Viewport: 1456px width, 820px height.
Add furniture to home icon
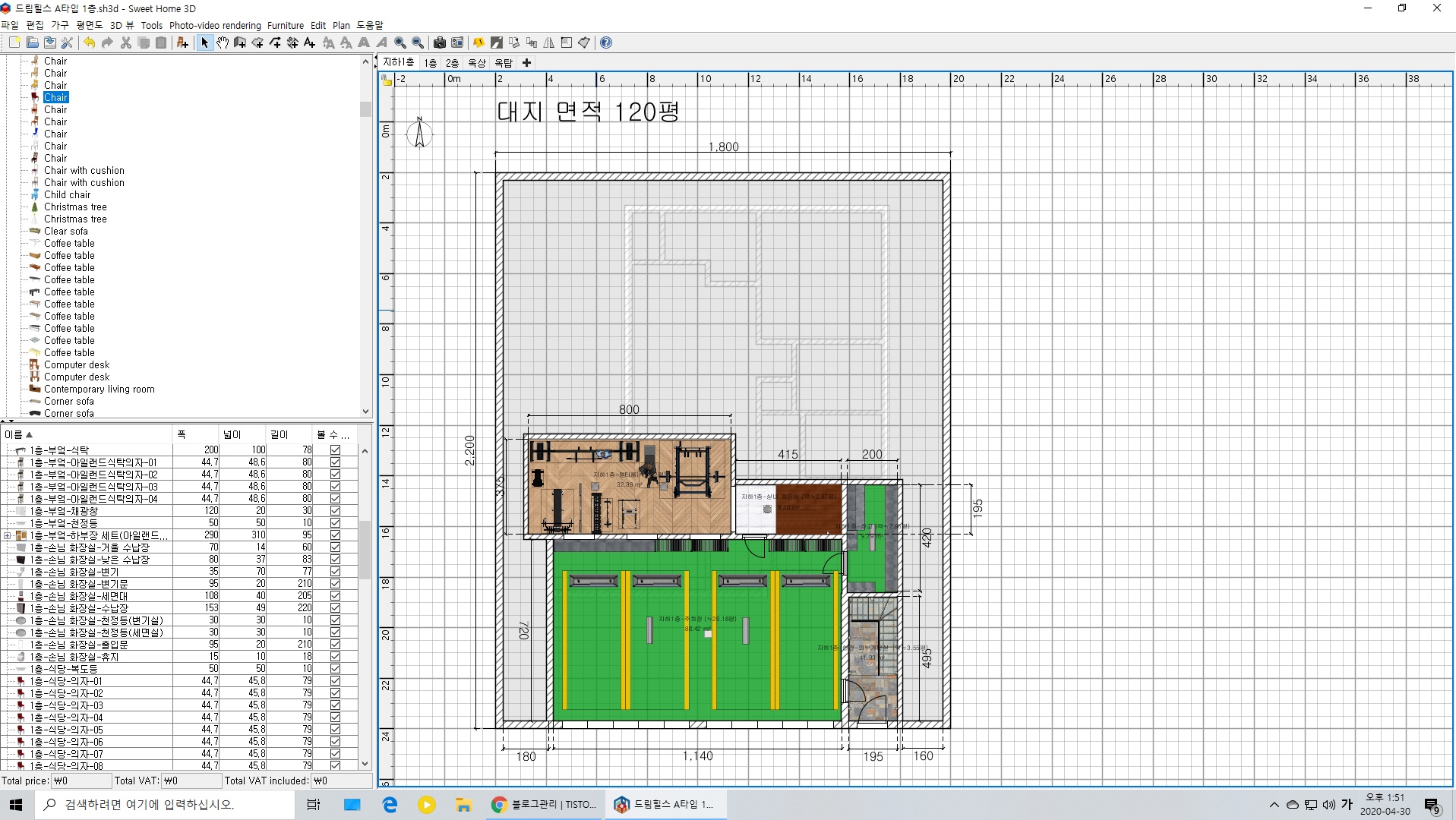click(x=182, y=43)
